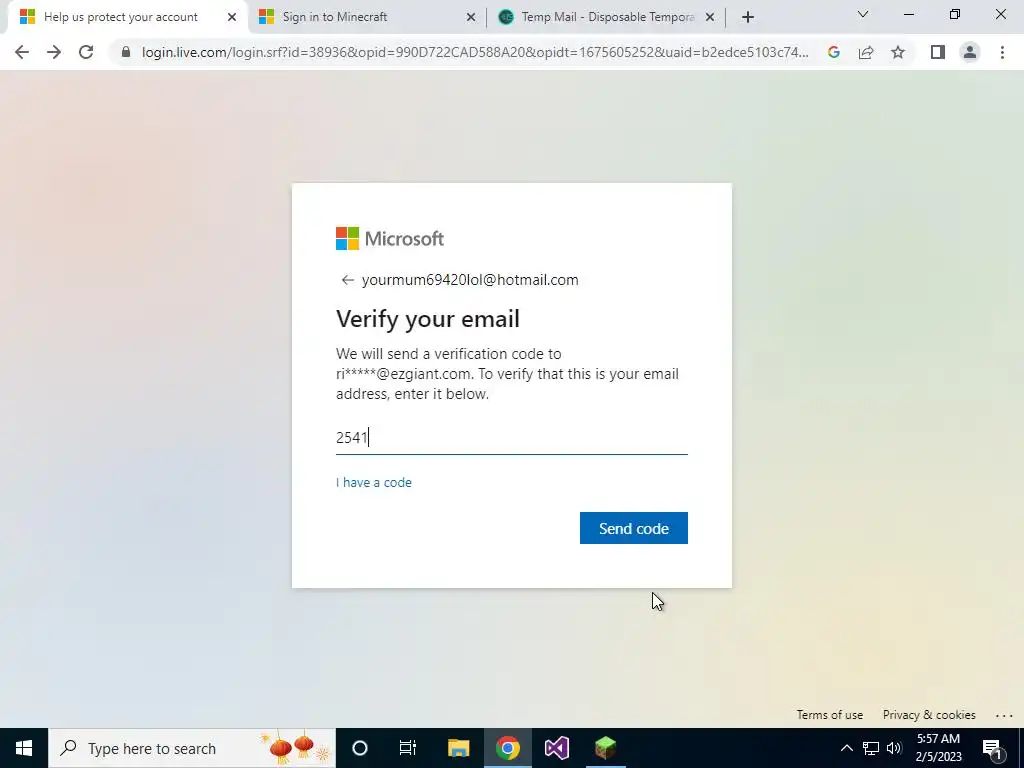Viewport: 1024px width, 768px height.
Task: Open the network status tray icon
Action: click(871, 748)
